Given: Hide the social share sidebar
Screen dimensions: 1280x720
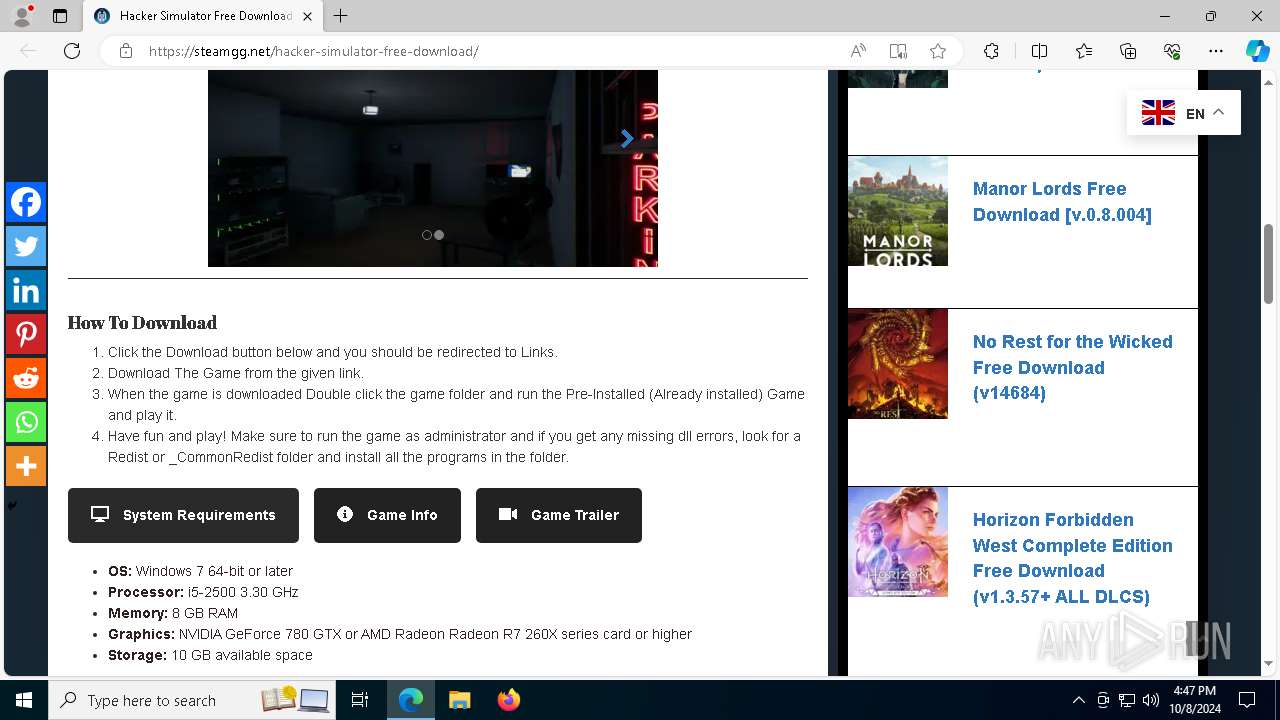Looking at the screenshot, I should [x=12, y=506].
